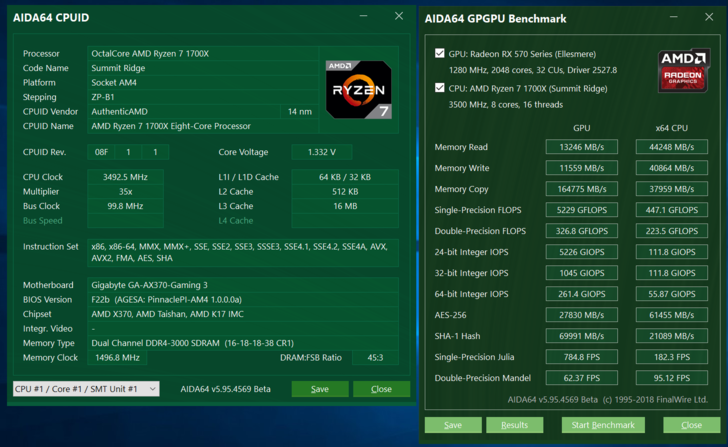
Task: Click the 223.5 GFLOPS CPU result
Action: coord(672,231)
